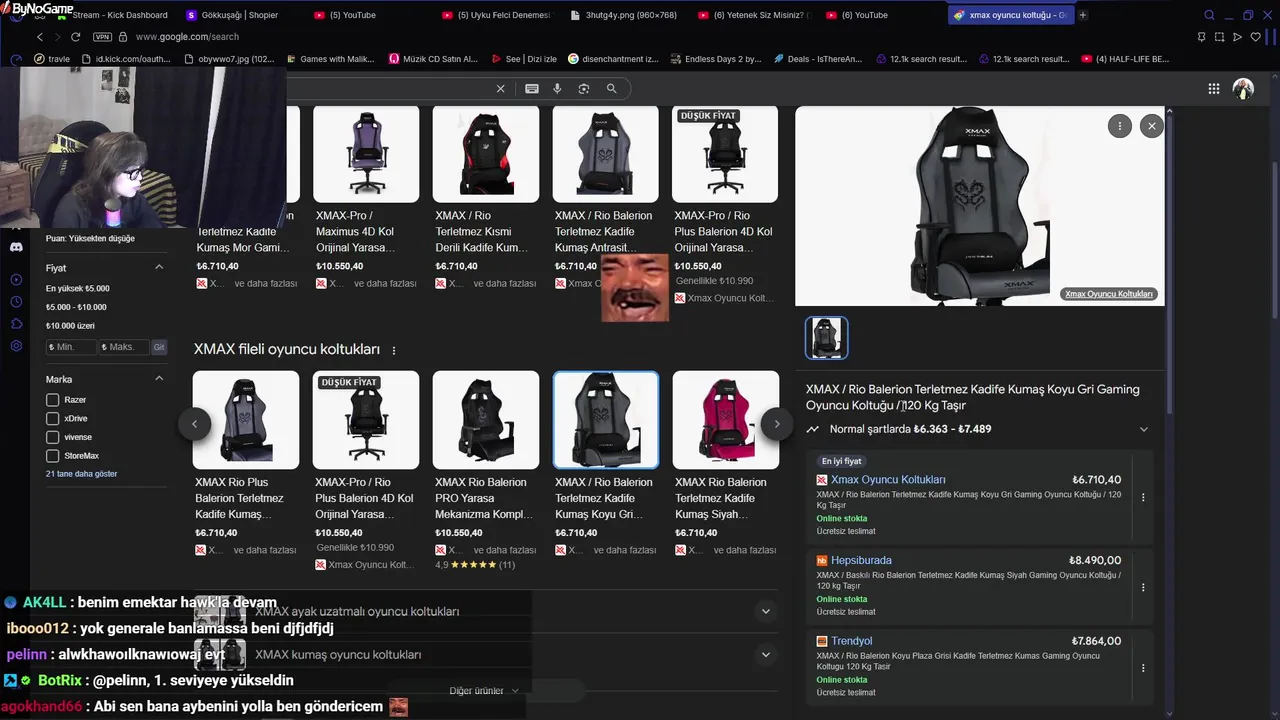Open a new browser tab
The width and height of the screenshot is (1280, 720).
pyautogui.click(x=1083, y=15)
